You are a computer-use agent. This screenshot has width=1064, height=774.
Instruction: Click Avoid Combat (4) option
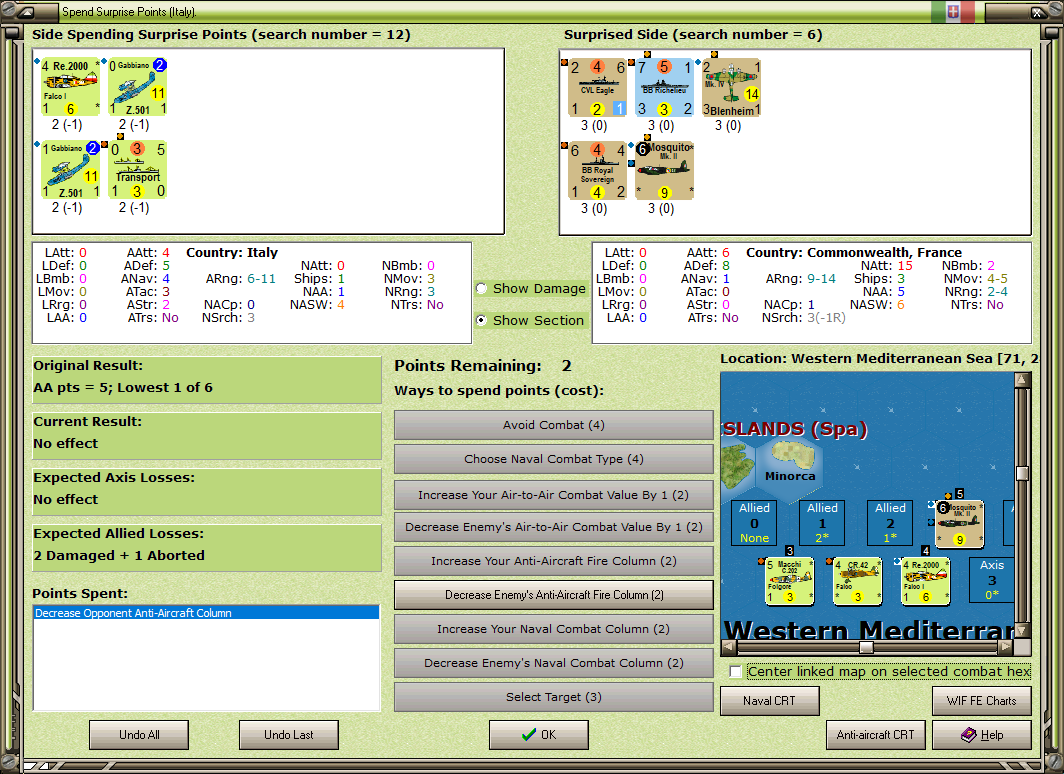pyautogui.click(x=553, y=425)
